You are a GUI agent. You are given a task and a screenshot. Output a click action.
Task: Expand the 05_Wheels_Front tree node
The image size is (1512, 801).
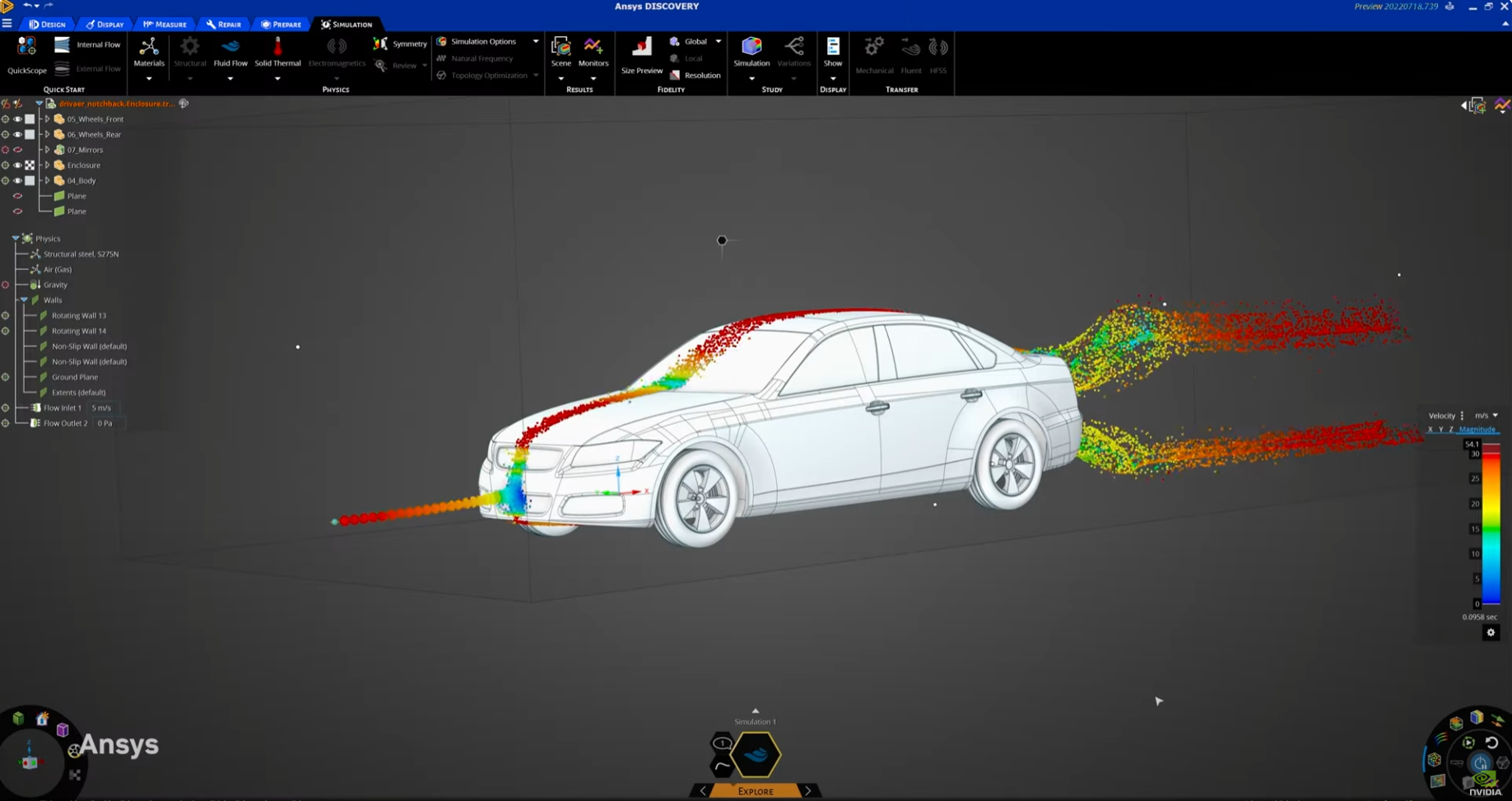(x=47, y=119)
